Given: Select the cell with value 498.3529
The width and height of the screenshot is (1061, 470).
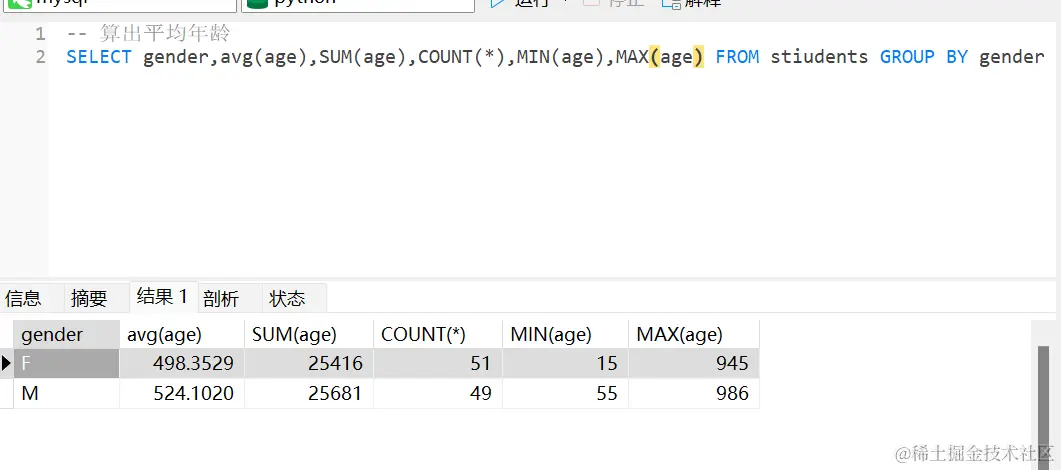Looking at the screenshot, I should (x=182, y=364).
